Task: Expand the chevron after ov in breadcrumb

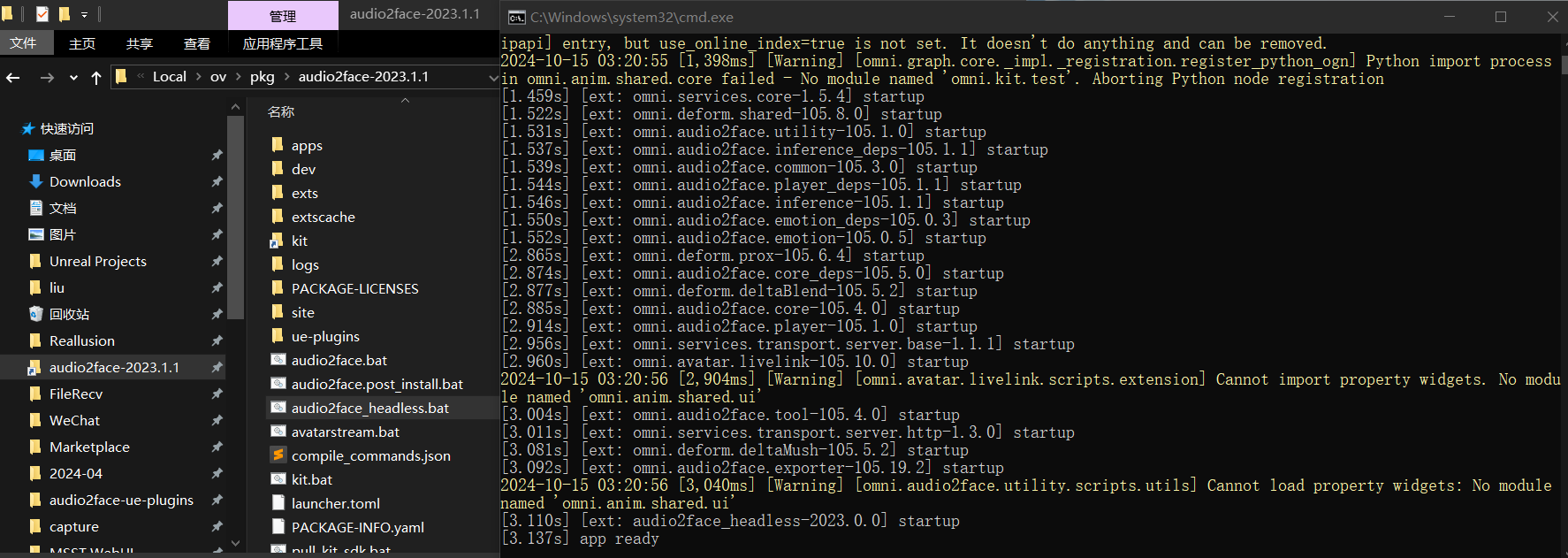Action: point(239,77)
